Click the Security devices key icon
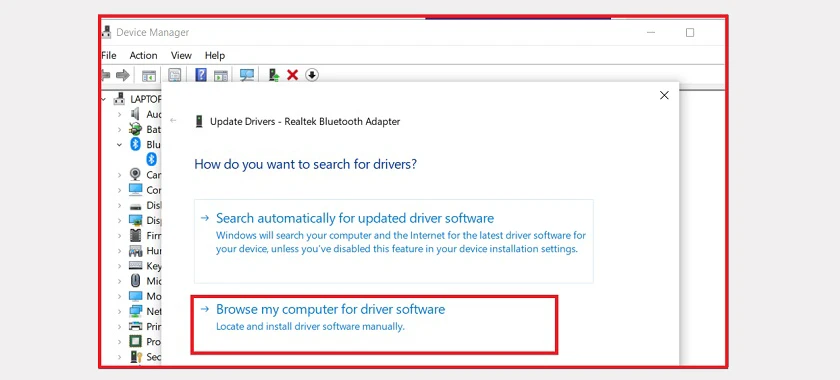 (136, 356)
